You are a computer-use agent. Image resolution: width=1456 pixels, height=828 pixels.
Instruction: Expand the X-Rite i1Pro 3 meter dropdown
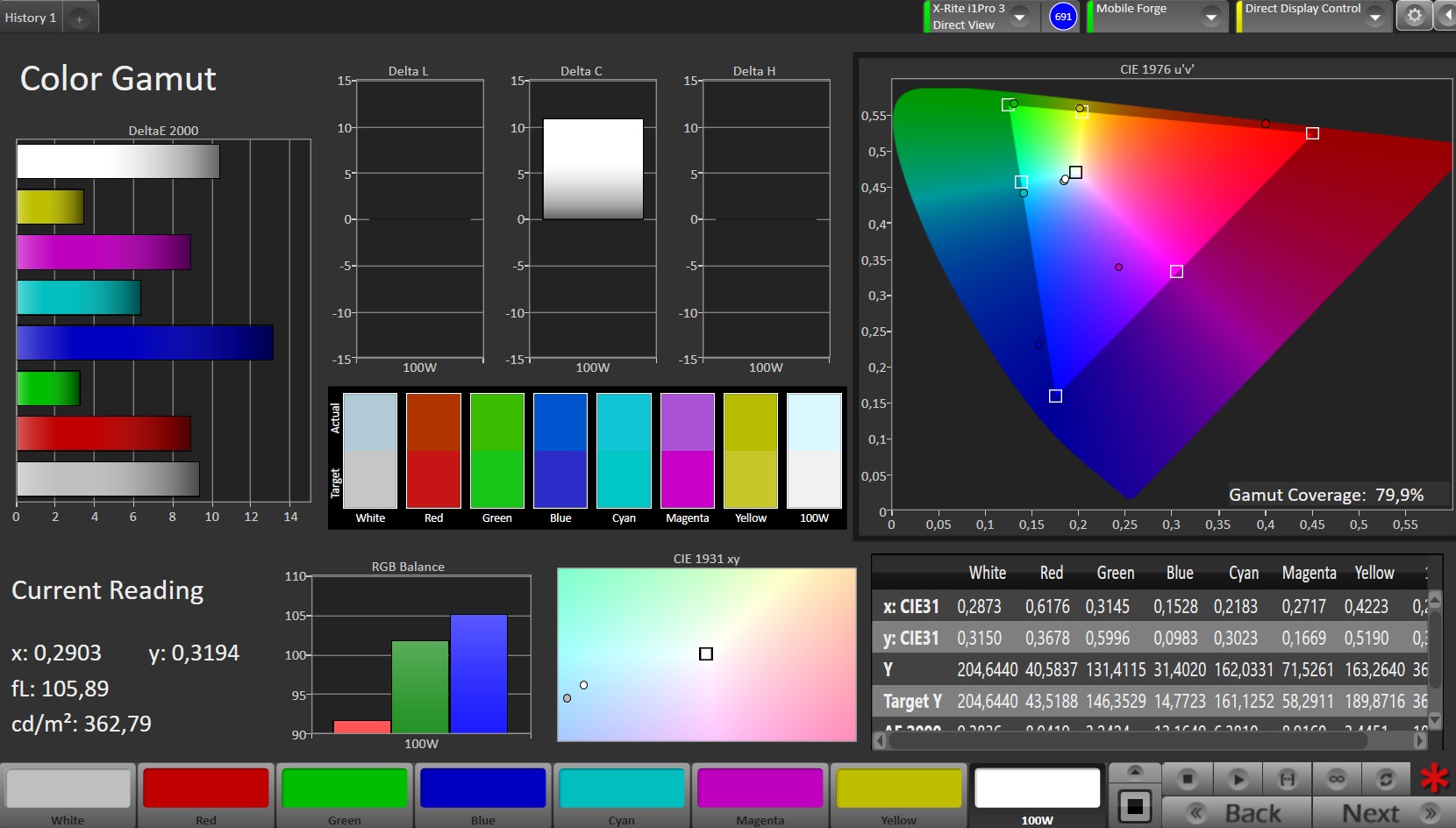[x=1019, y=17]
